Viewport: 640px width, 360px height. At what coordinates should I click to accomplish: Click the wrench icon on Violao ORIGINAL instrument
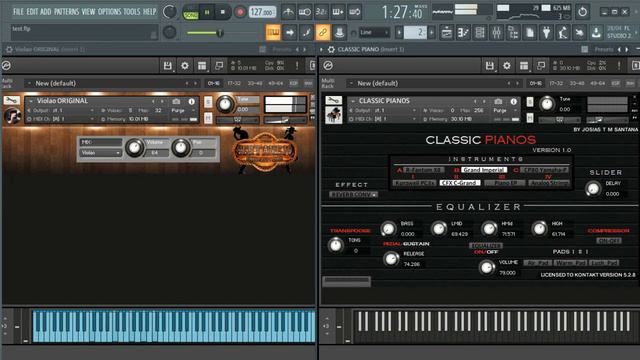pos(12,100)
